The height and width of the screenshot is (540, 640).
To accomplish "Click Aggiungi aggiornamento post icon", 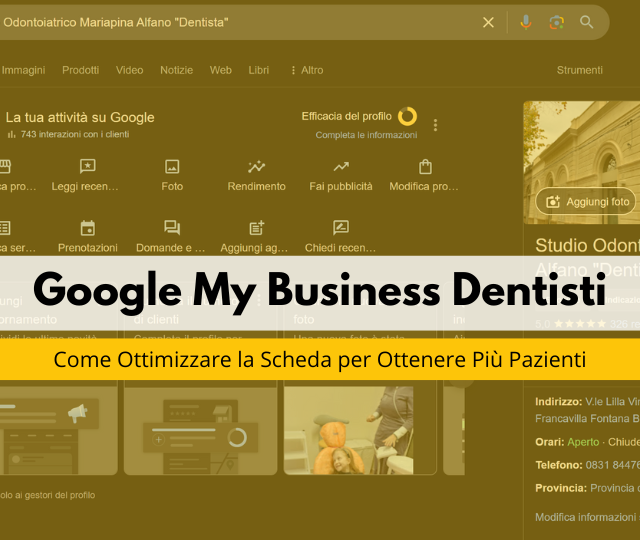I will coord(257,228).
